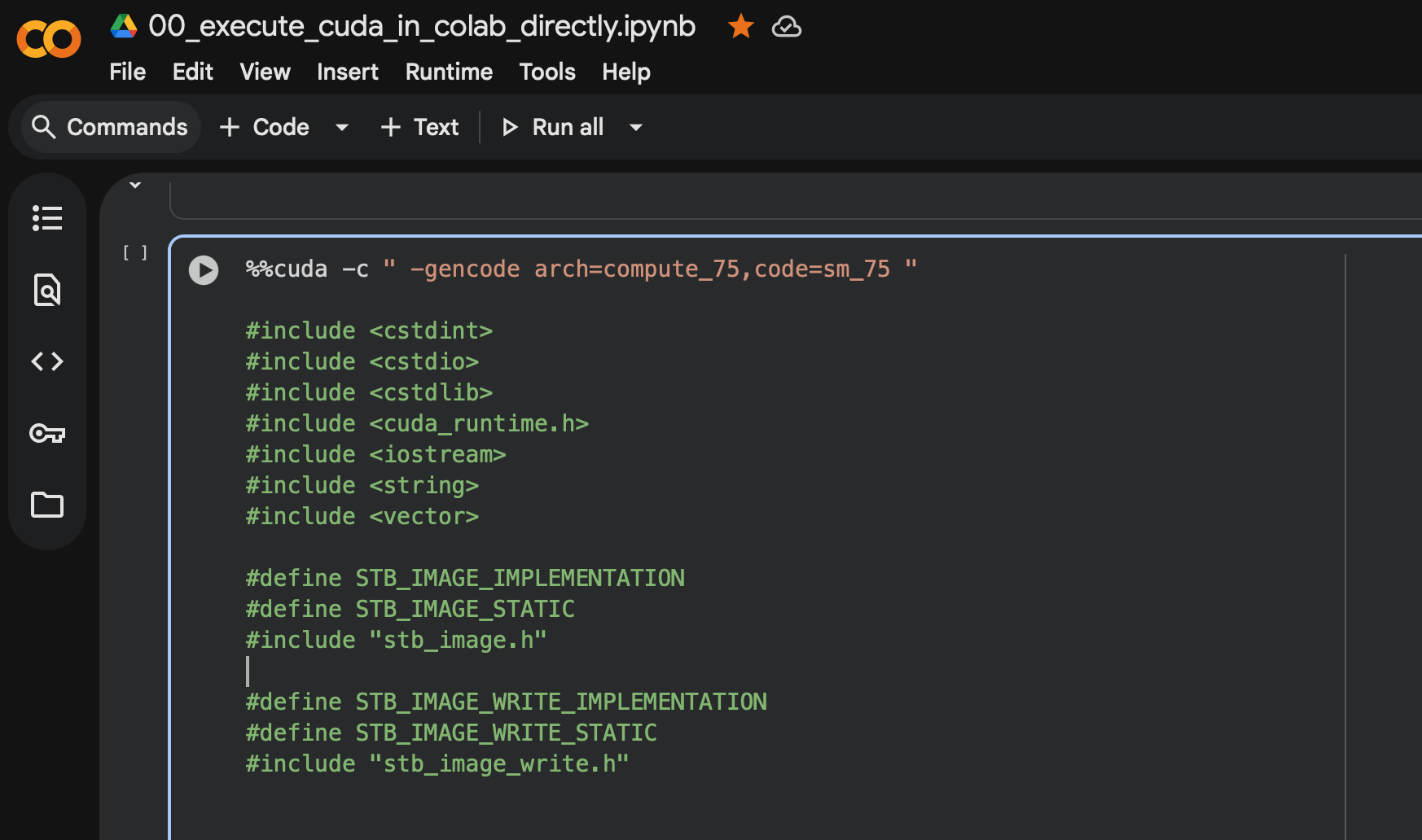The image size is (1422, 840).
Task: Open the Files folder icon
Action: [47, 505]
